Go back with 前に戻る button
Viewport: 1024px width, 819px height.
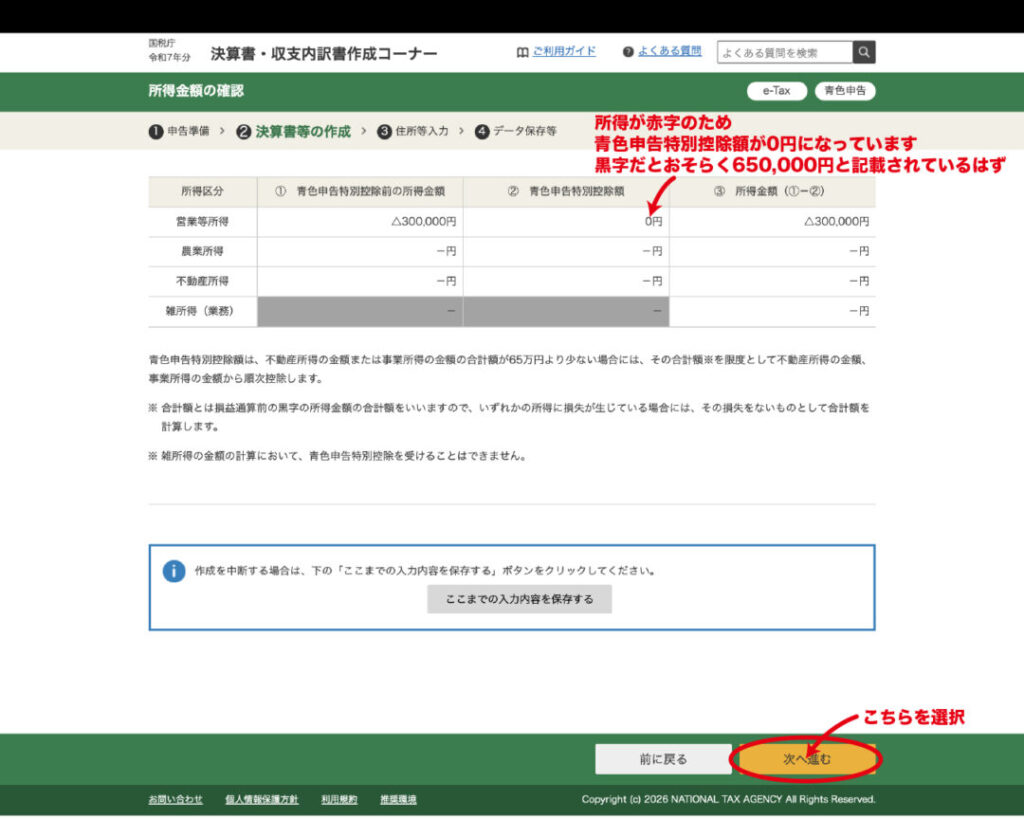tap(662, 759)
